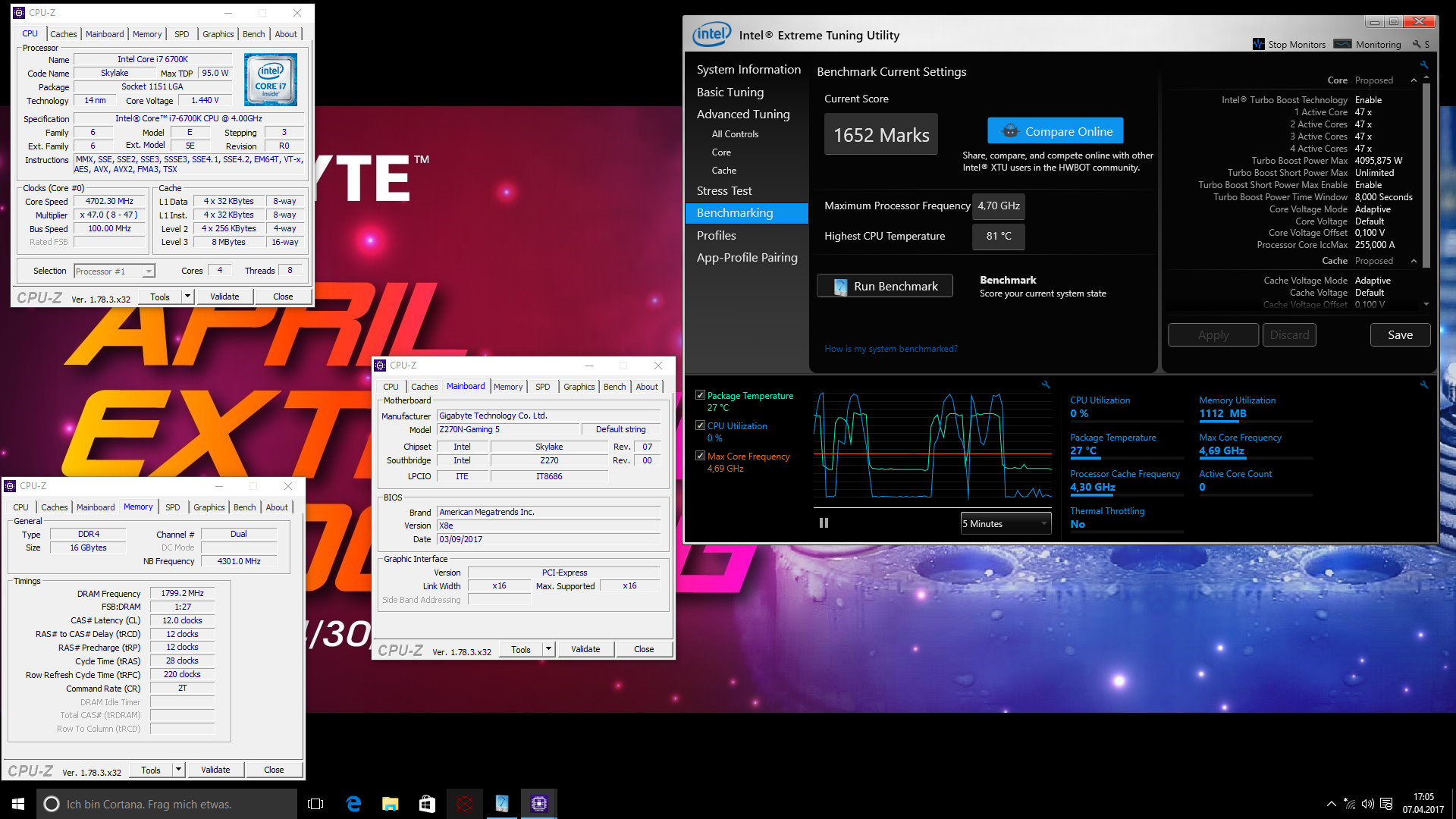The width and height of the screenshot is (1456, 819).
Task: Pause the XTU monitoring graph
Action: click(824, 523)
